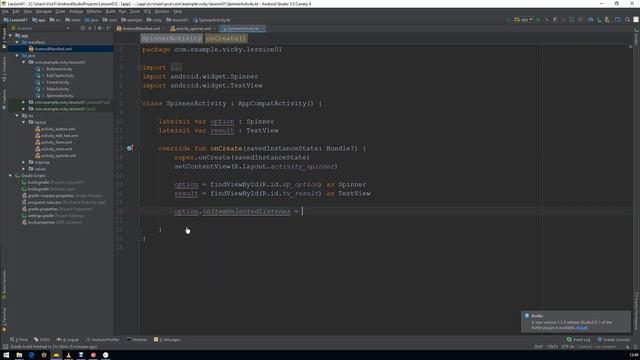Click the lateinit var result declaration line
640x360 pixels.
(218, 131)
